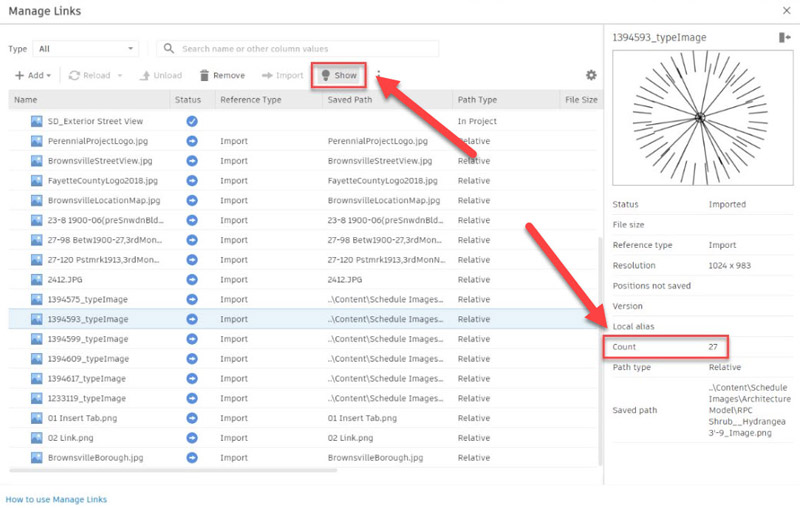Click the Show lightbulb button

tap(337, 75)
